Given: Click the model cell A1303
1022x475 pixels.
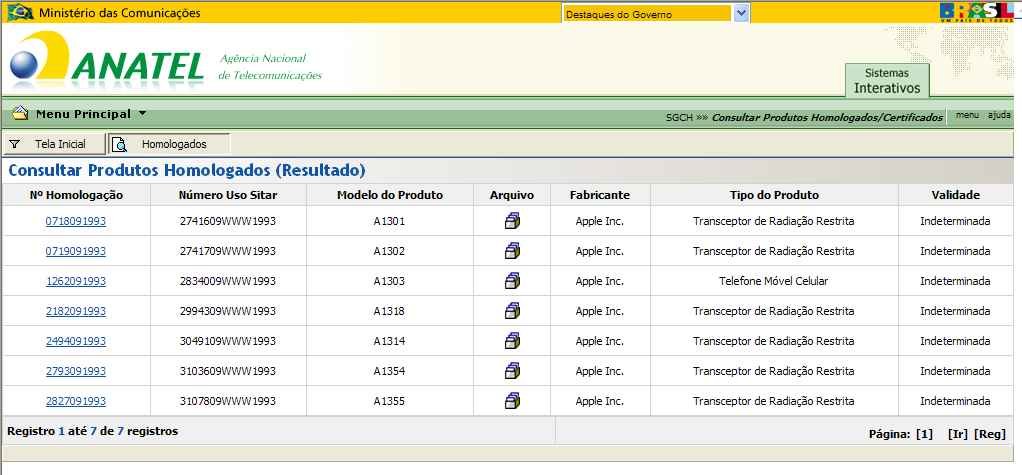Looking at the screenshot, I should [389, 281].
